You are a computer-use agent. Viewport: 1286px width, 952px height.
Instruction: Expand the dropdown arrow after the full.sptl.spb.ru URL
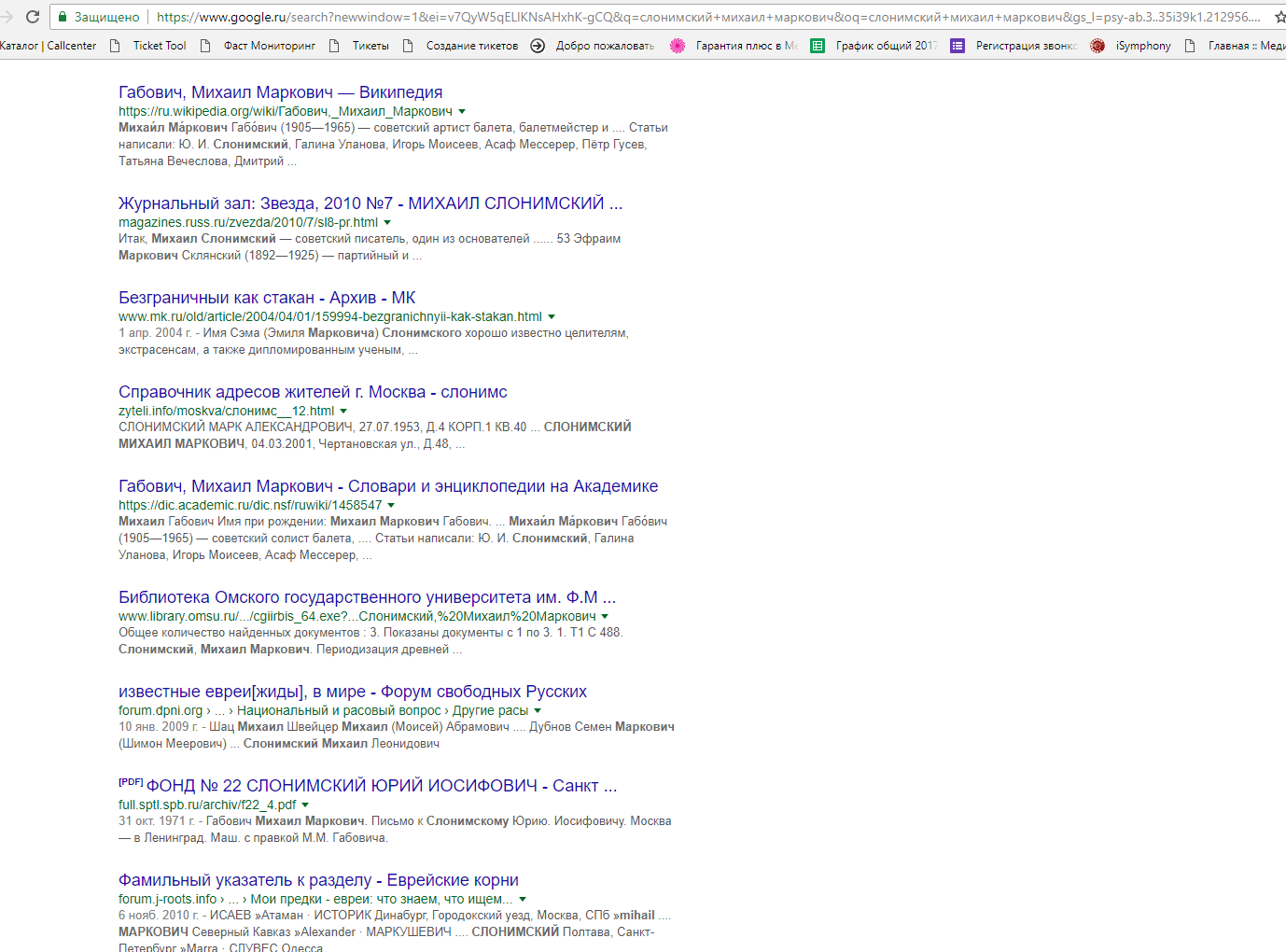[305, 805]
